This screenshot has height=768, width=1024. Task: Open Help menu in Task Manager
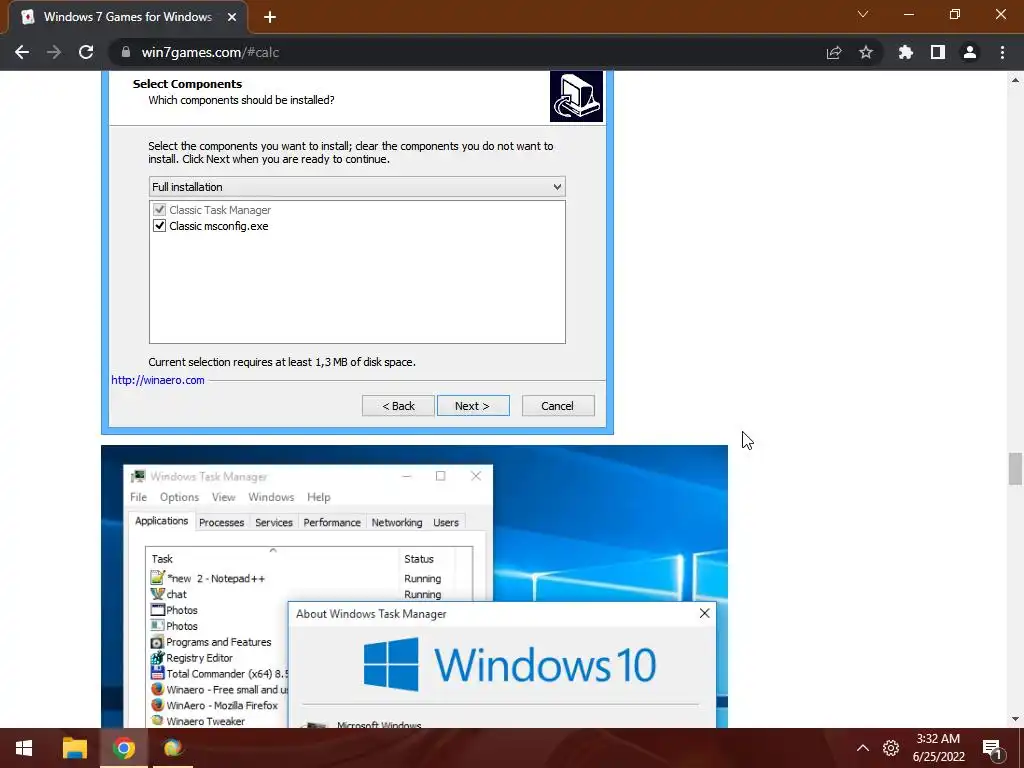pos(319,497)
